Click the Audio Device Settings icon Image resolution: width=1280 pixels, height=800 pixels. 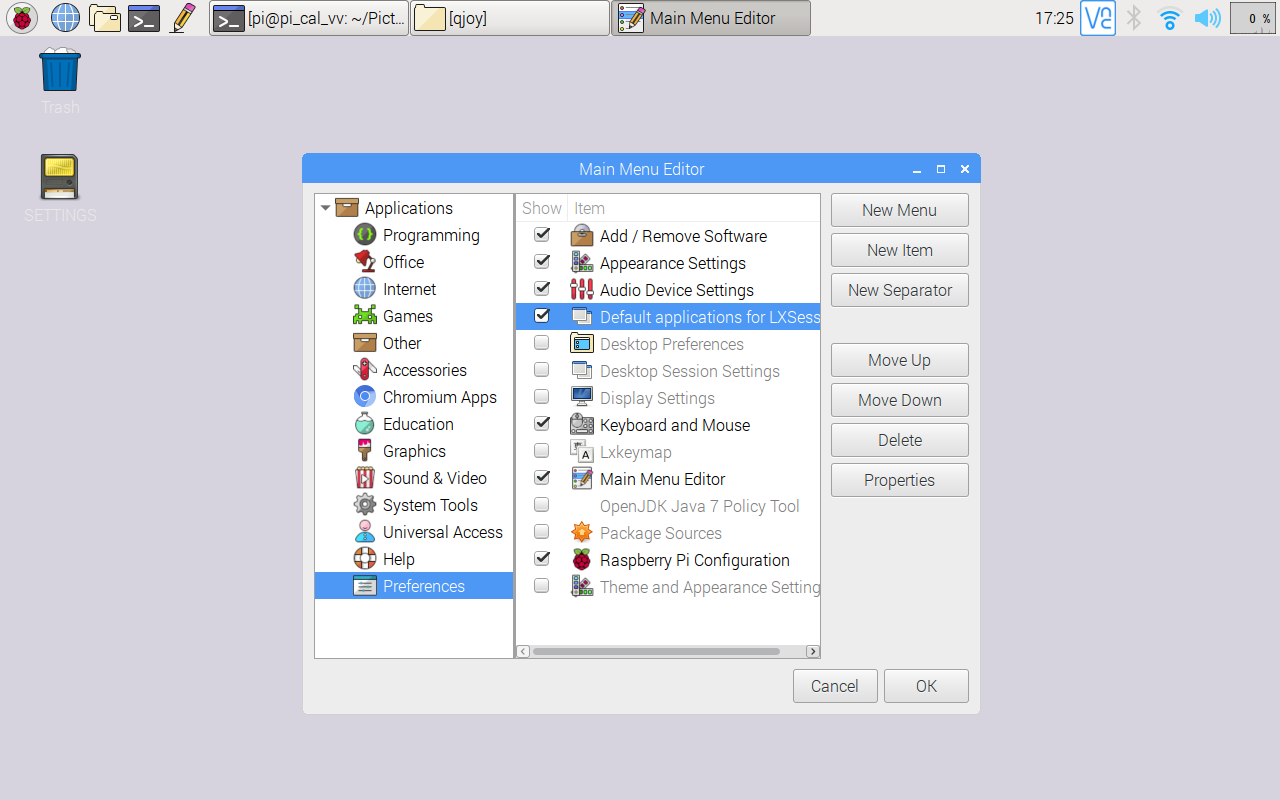tap(581, 289)
